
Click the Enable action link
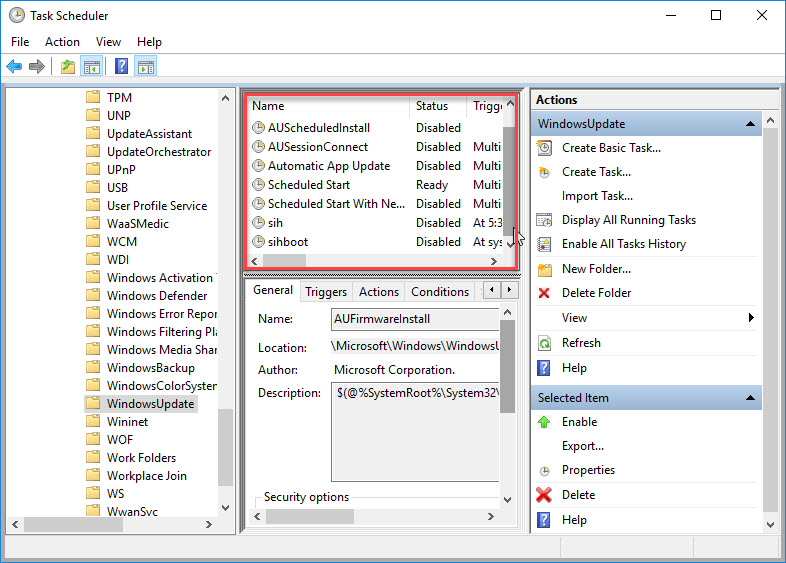pos(579,422)
